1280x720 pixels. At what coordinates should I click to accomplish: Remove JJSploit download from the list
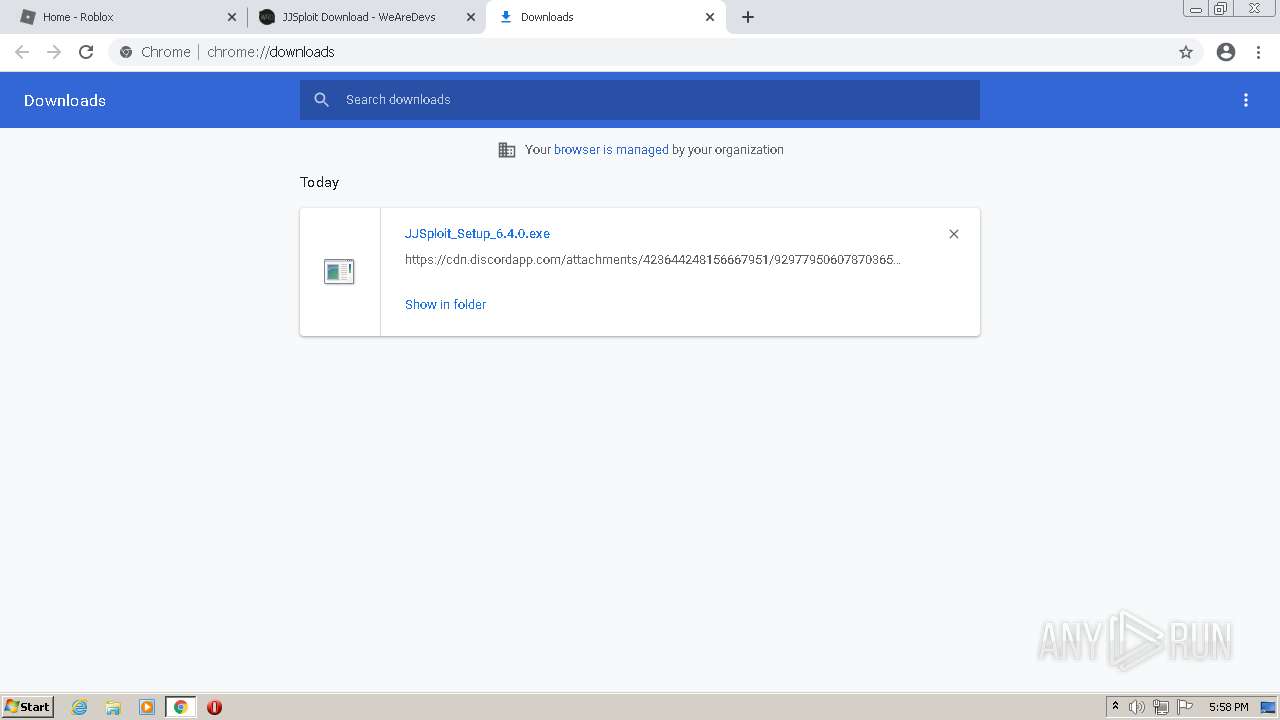point(954,234)
